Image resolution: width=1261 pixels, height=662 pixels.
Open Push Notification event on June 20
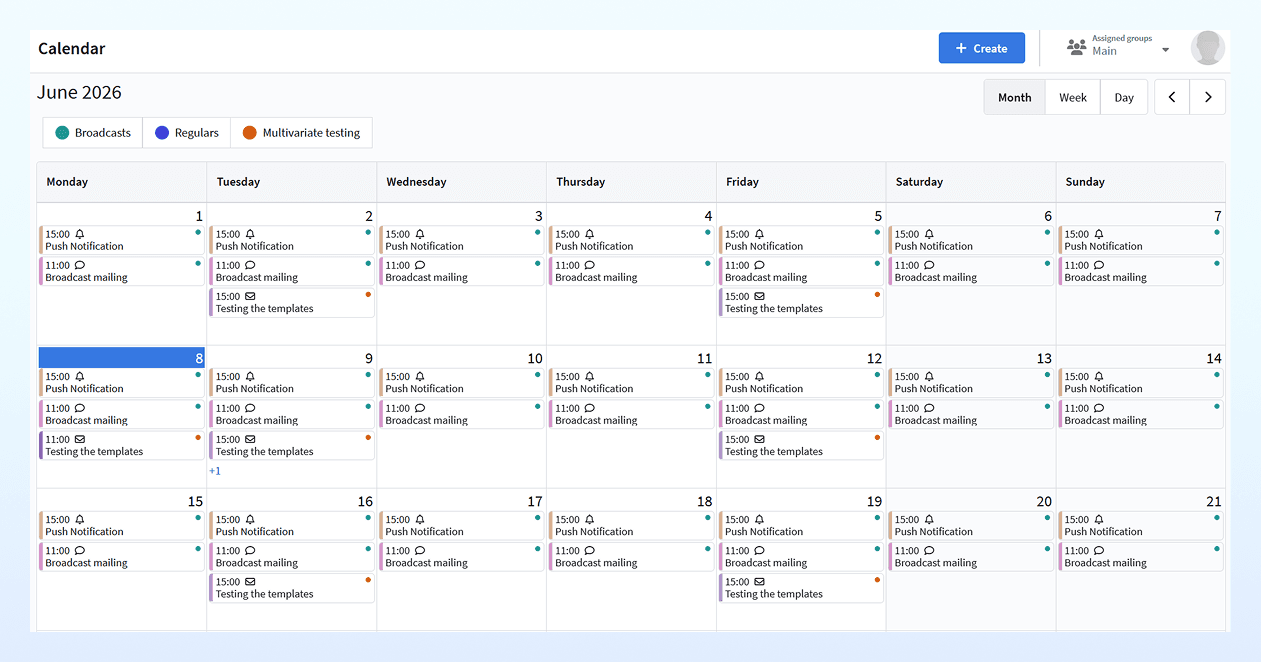tap(971, 525)
